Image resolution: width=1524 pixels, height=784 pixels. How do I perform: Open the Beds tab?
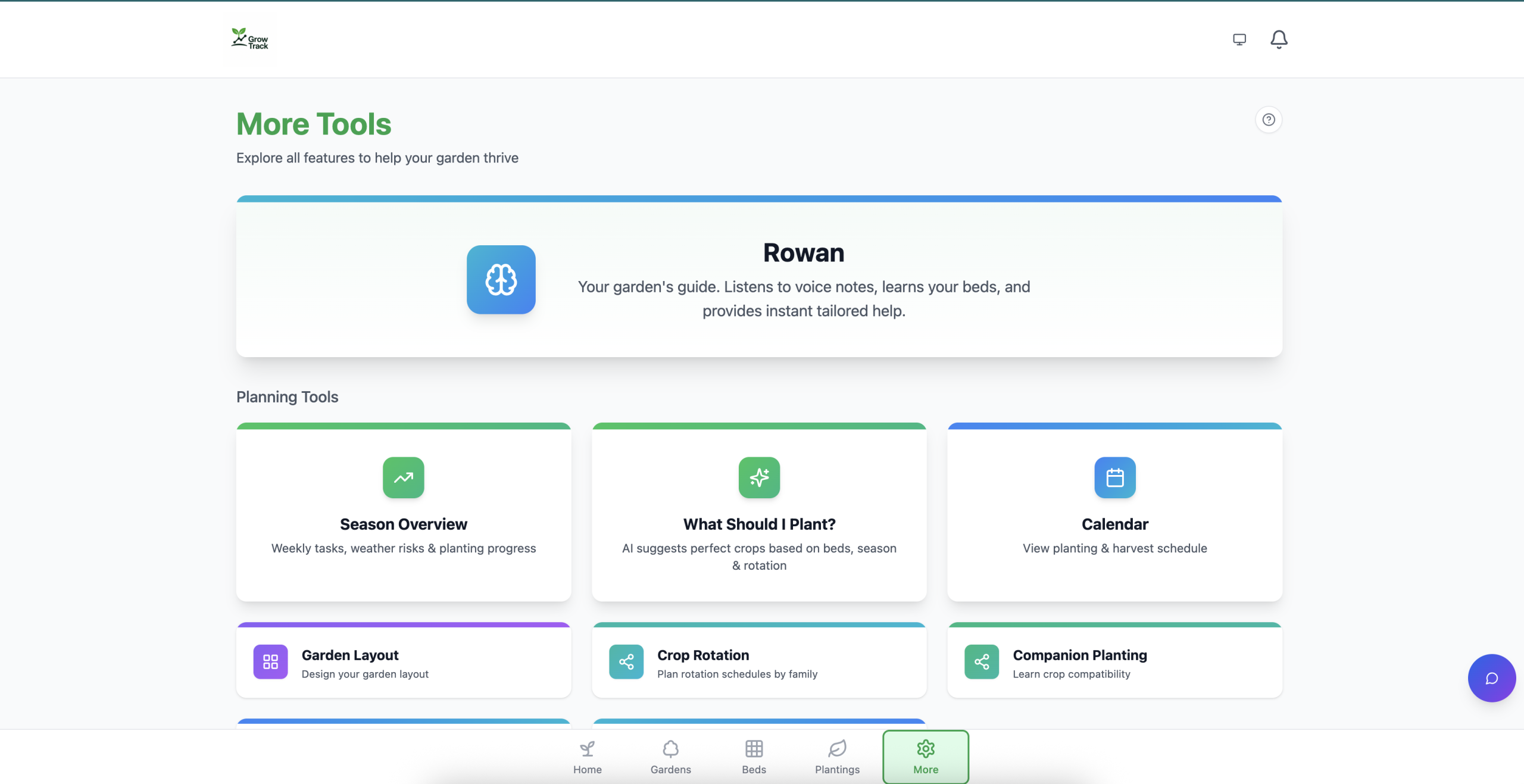click(x=754, y=757)
